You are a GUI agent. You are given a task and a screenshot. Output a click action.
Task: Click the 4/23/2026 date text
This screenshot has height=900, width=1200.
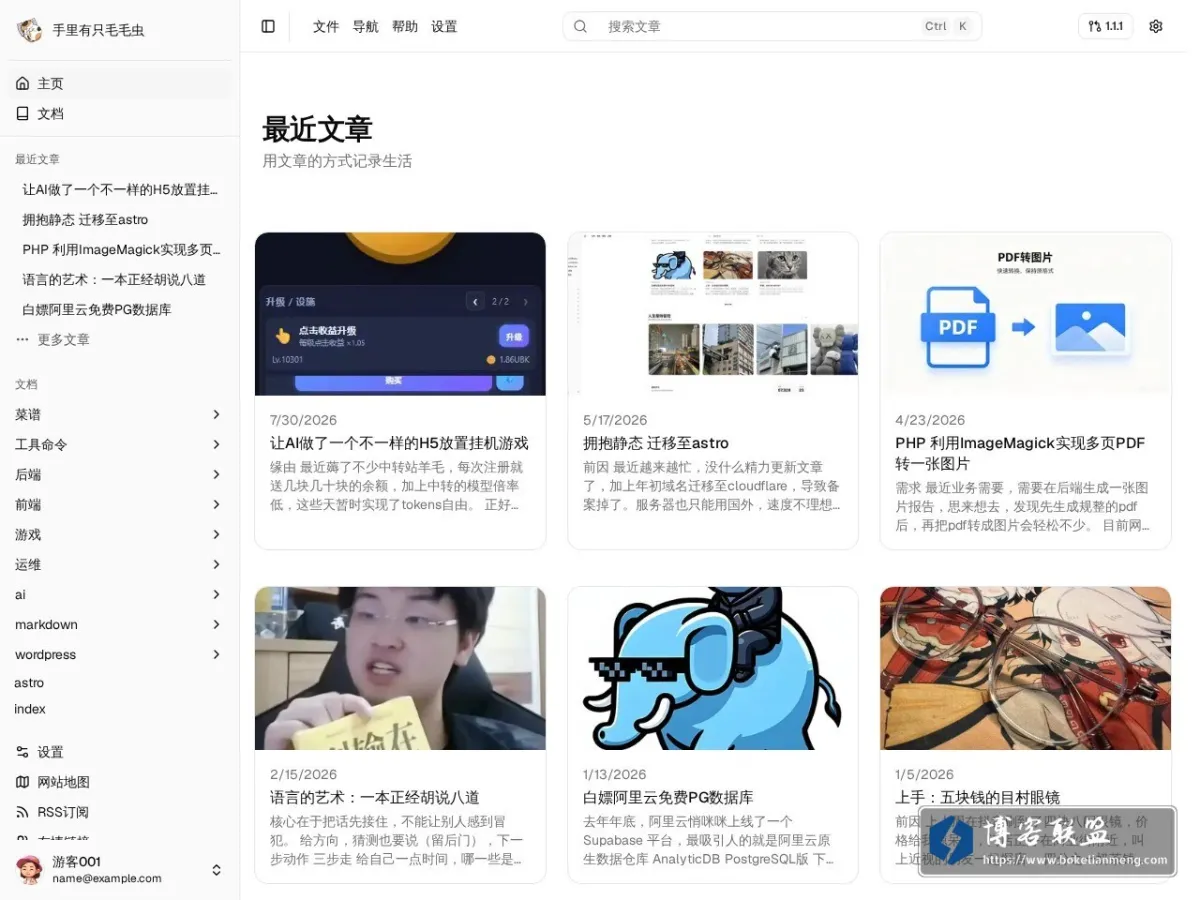930,420
